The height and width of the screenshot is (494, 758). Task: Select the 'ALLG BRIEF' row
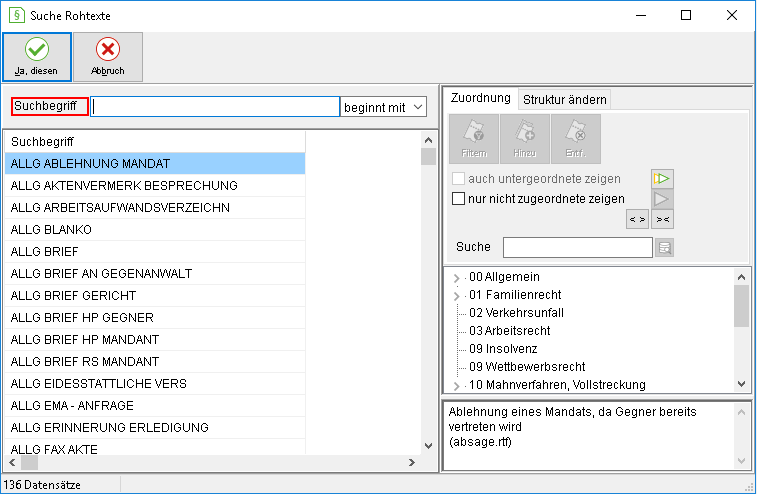tap(155, 251)
